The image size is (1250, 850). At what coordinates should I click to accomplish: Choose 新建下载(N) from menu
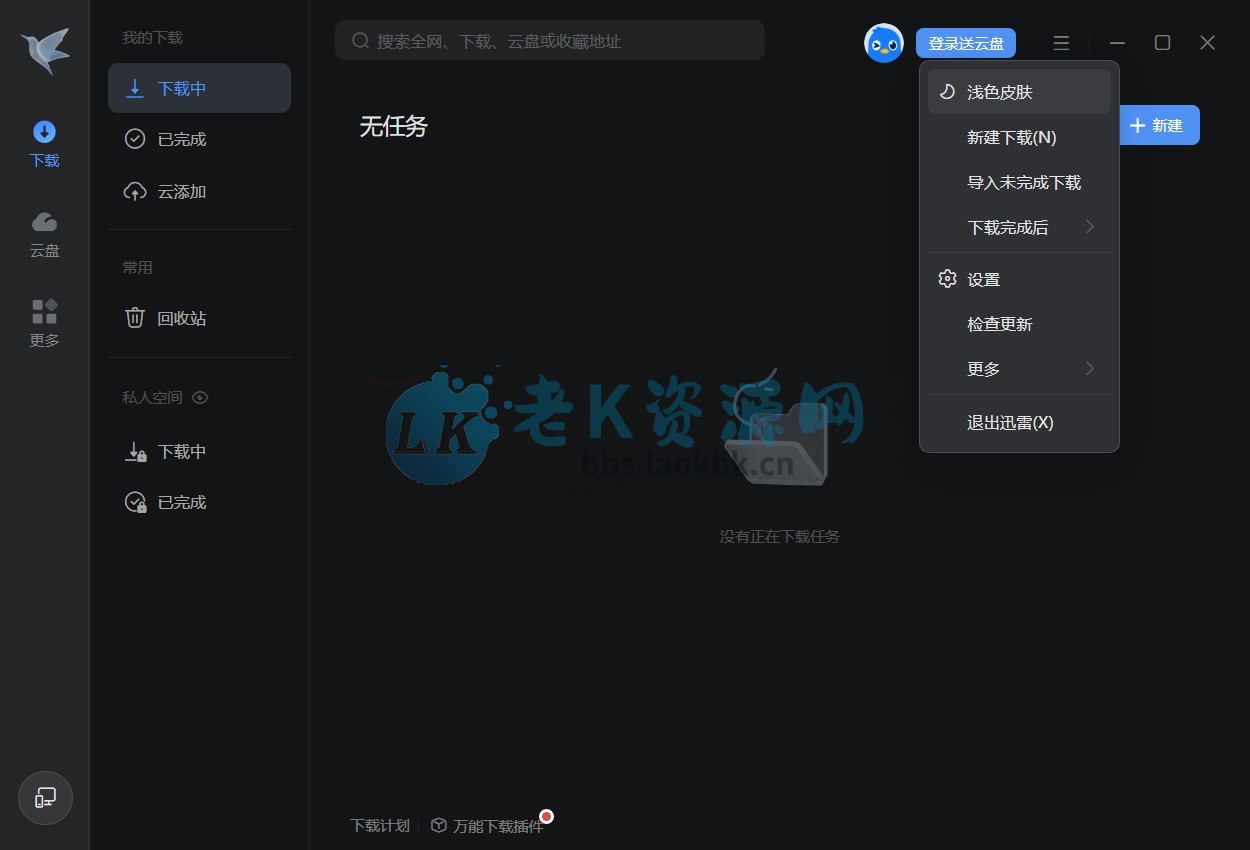(x=1019, y=137)
